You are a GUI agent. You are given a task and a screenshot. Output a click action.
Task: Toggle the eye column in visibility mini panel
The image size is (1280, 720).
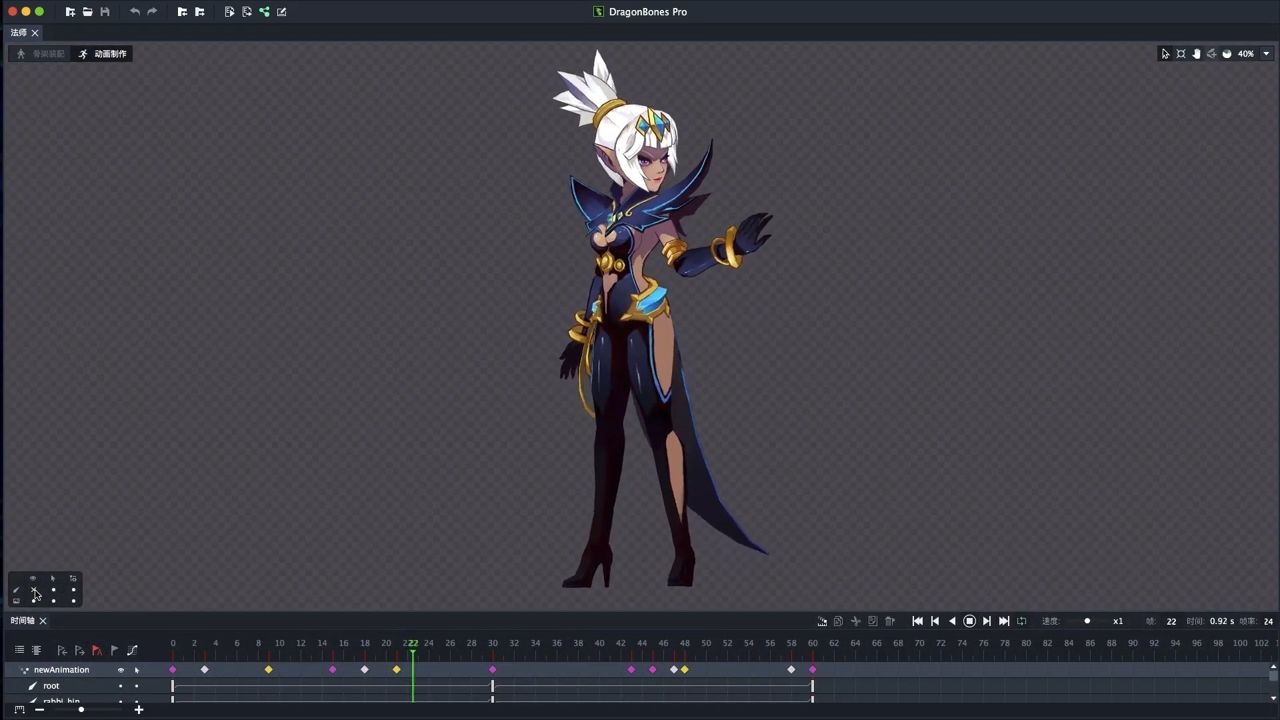[x=33, y=578]
